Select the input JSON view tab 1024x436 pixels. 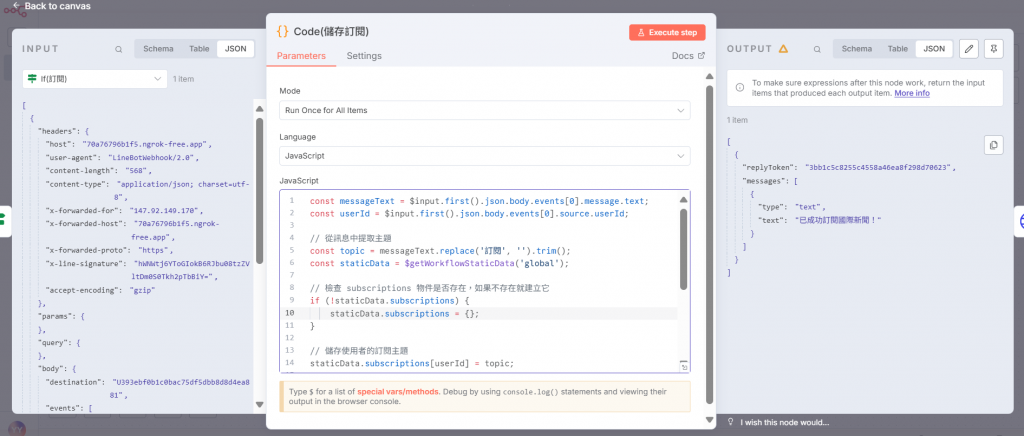[x=236, y=49]
